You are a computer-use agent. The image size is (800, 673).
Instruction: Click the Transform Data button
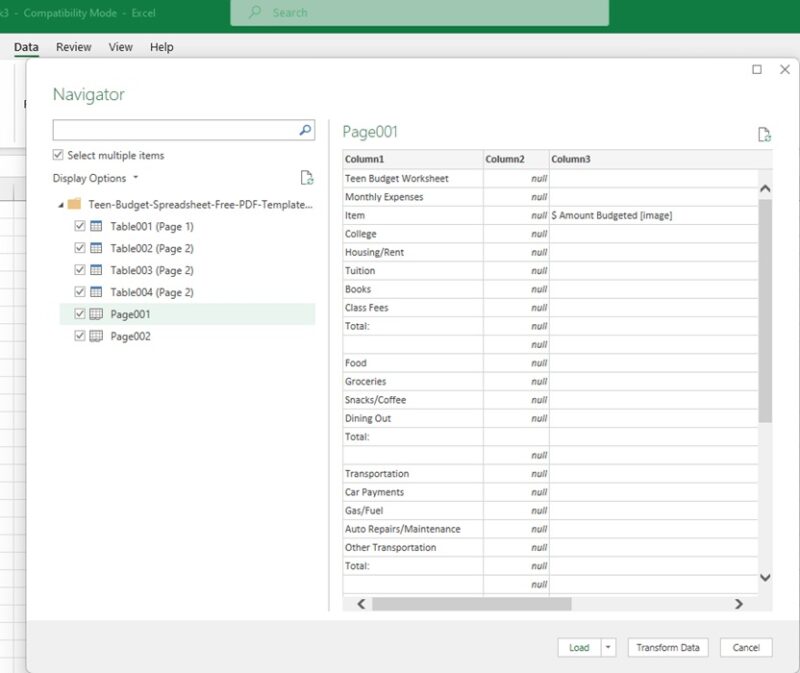pos(667,647)
